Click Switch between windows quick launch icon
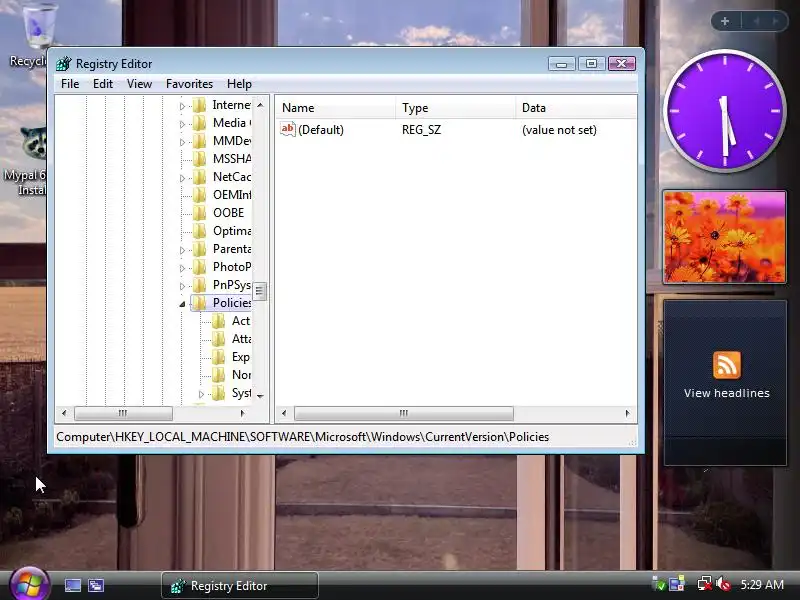 96,585
